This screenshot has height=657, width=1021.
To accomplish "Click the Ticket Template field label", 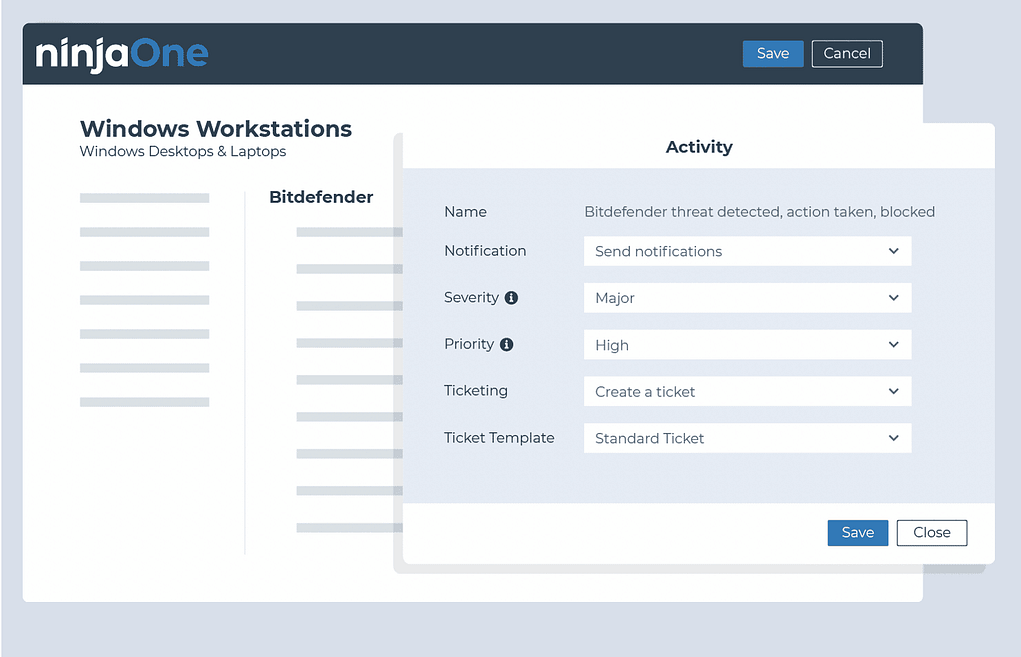I will click(499, 438).
